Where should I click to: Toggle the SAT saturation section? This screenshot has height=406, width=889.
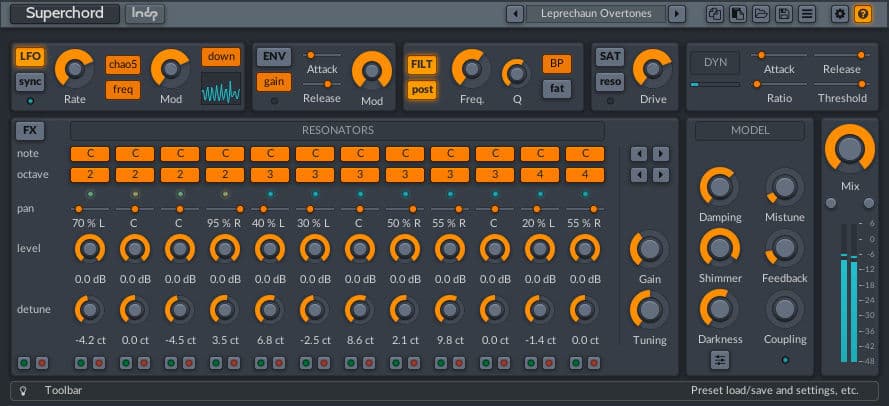[610, 57]
